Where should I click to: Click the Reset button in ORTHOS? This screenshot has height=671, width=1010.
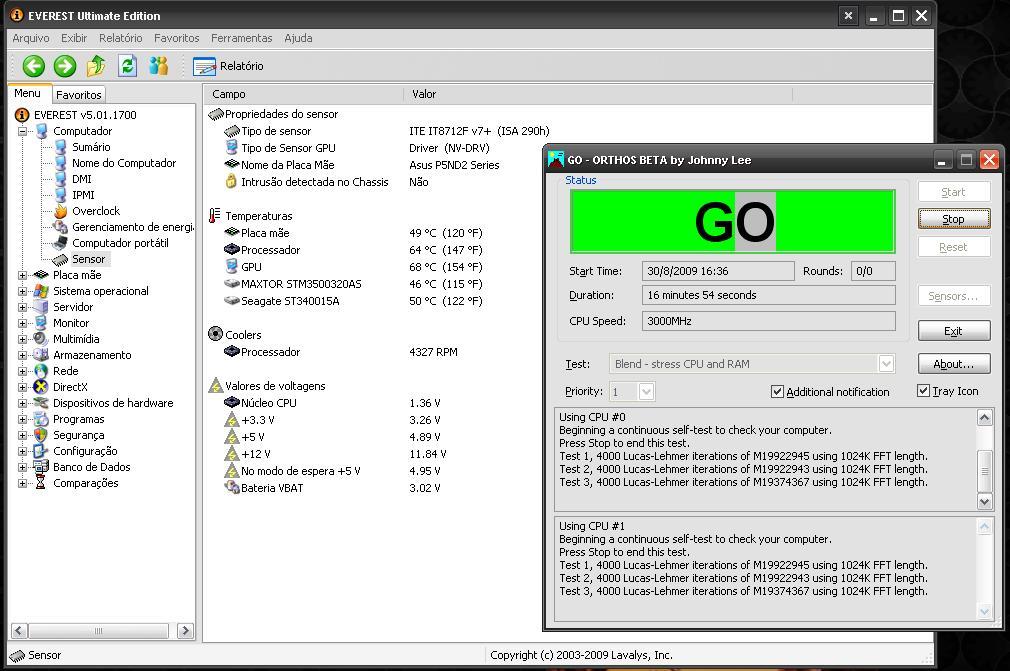point(953,247)
